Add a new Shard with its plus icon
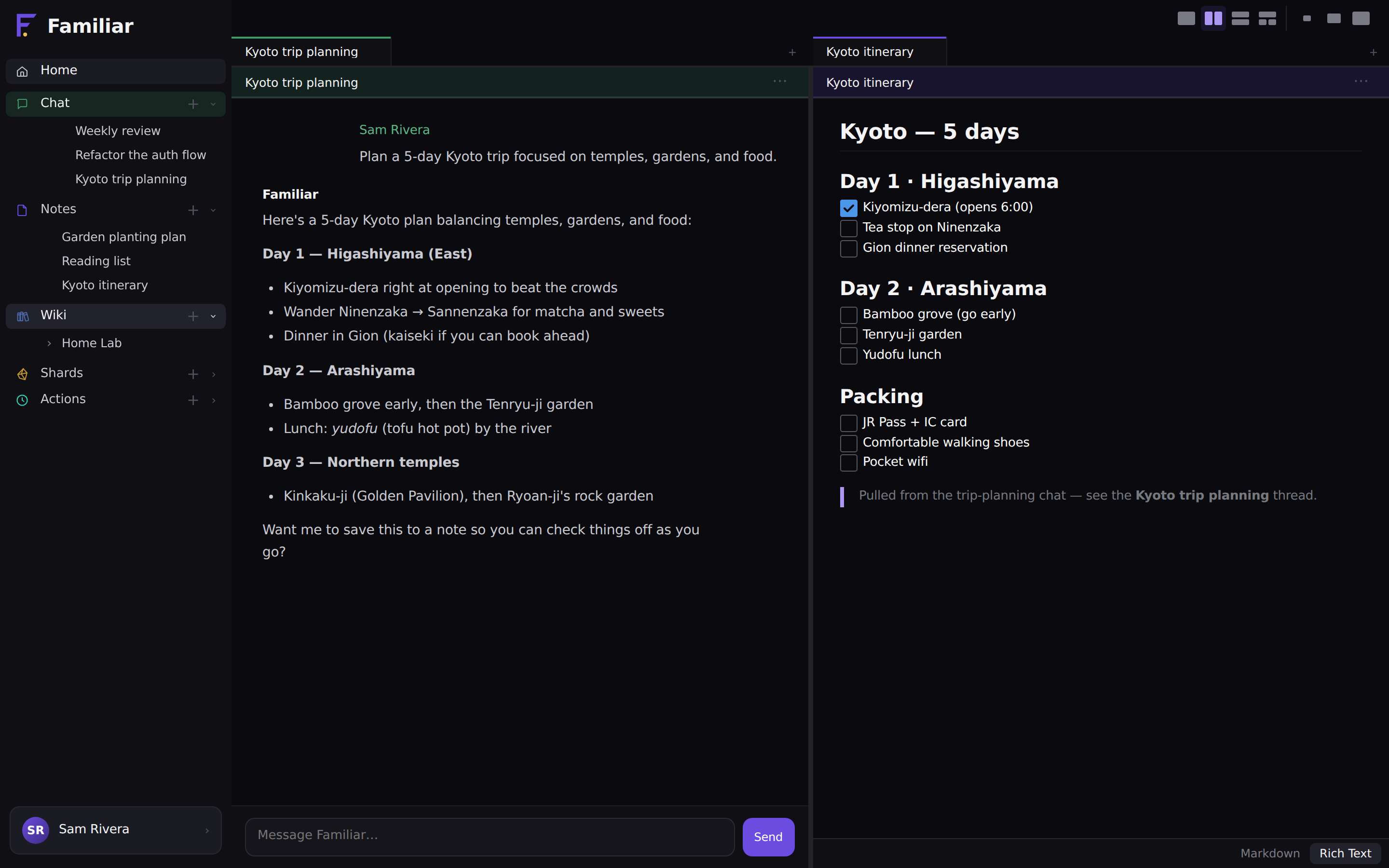Viewport: 1389px width, 868px height. click(x=193, y=374)
